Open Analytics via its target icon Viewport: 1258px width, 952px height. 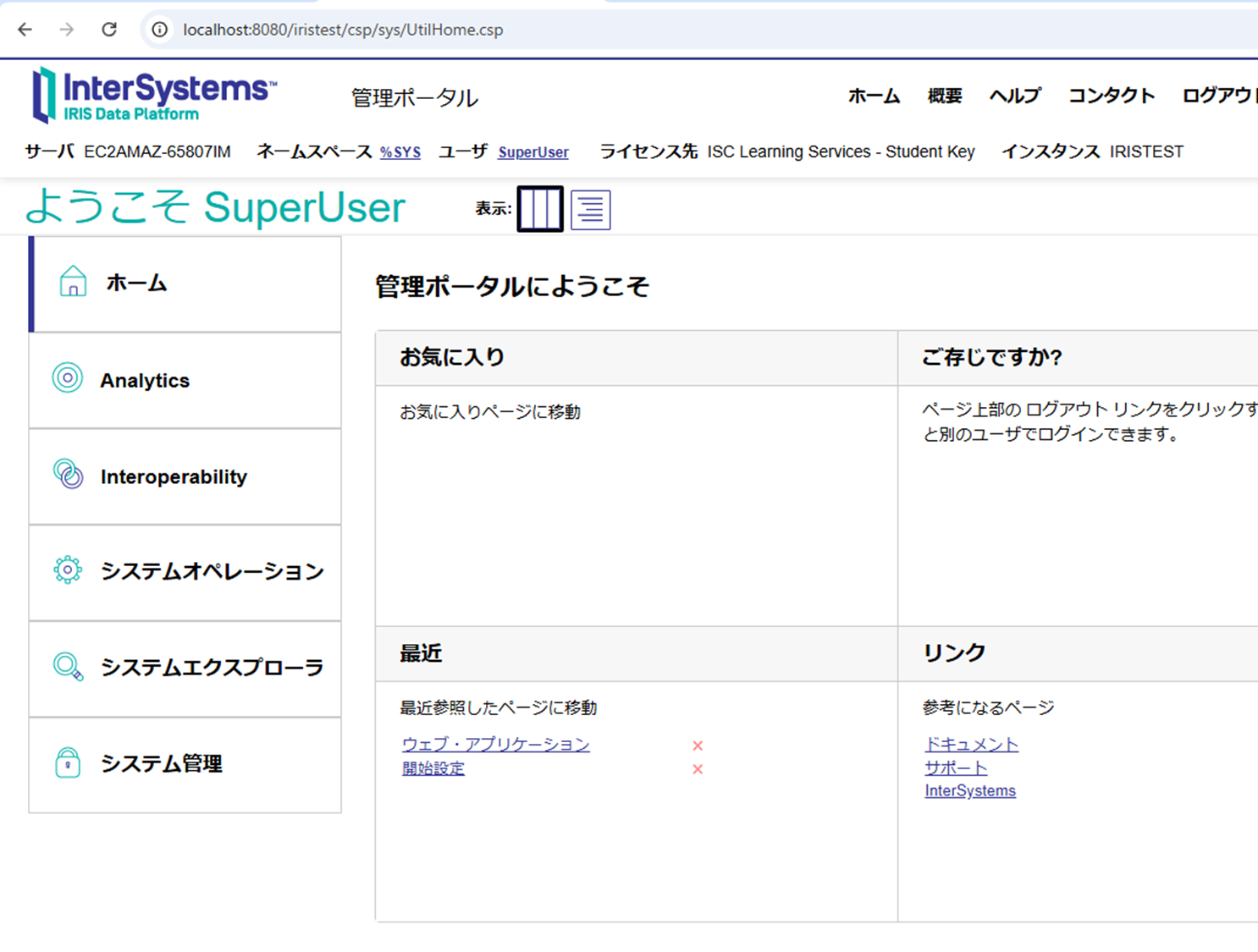pos(68,378)
